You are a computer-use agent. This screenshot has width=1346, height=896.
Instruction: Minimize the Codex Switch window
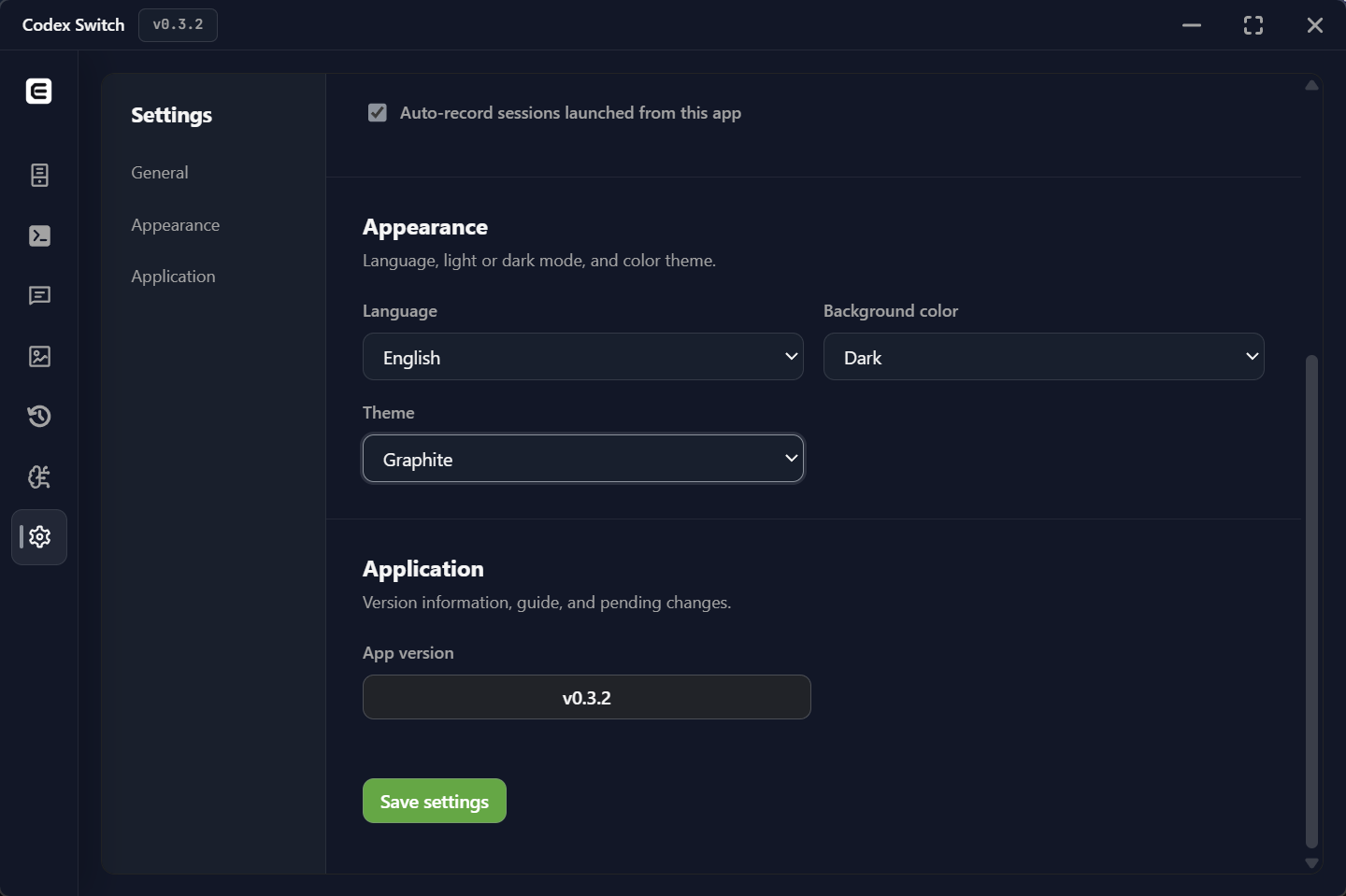click(1192, 25)
